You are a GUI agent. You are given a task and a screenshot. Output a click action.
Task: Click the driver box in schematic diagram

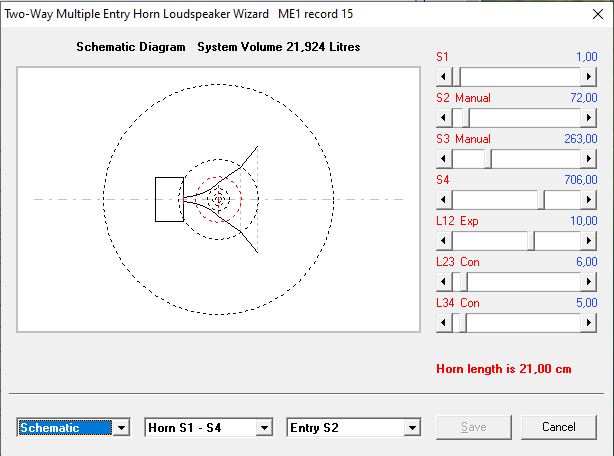169,200
